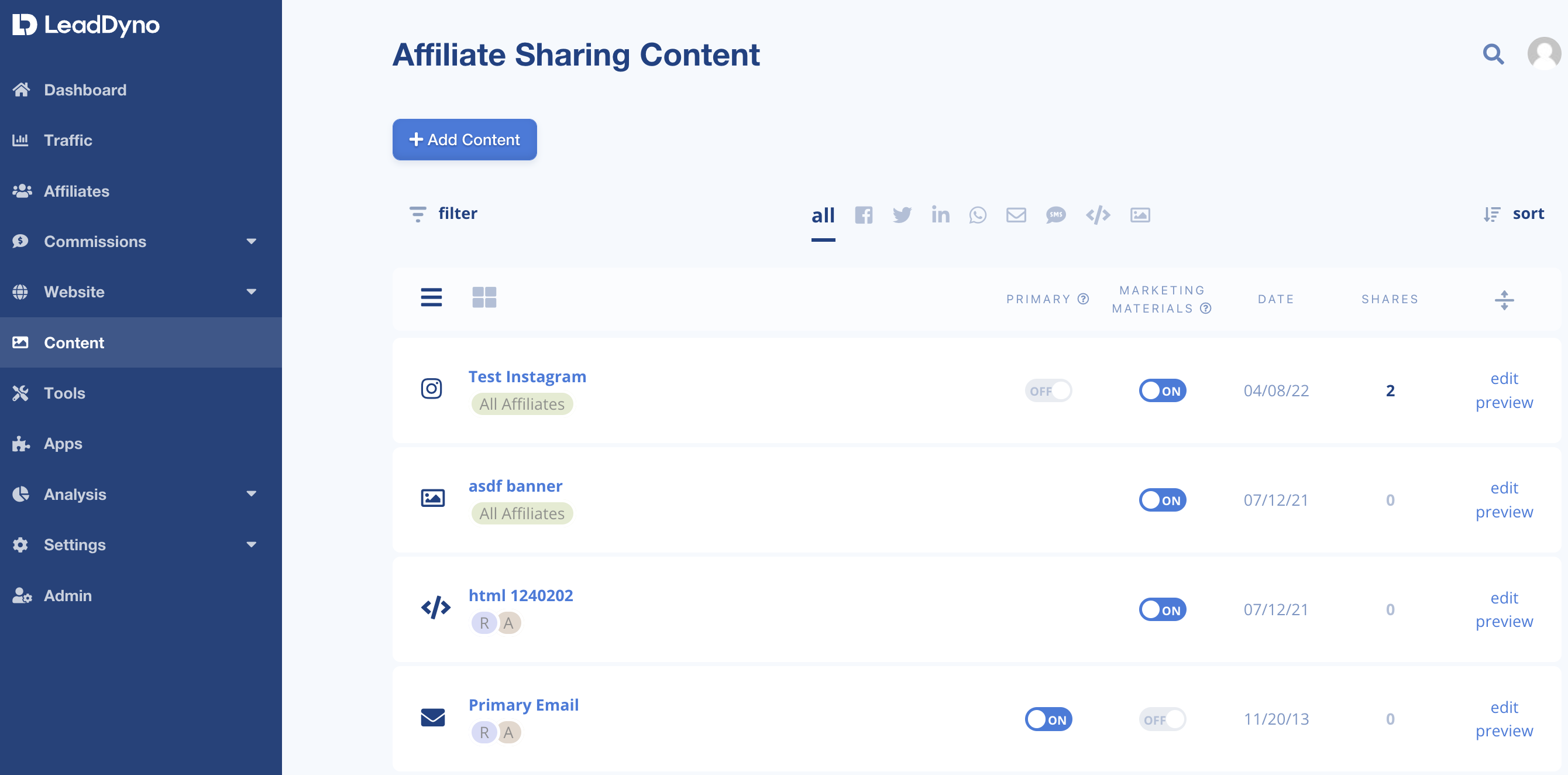Edit the Primary Email entry
The image size is (1568, 775).
click(1504, 708)
